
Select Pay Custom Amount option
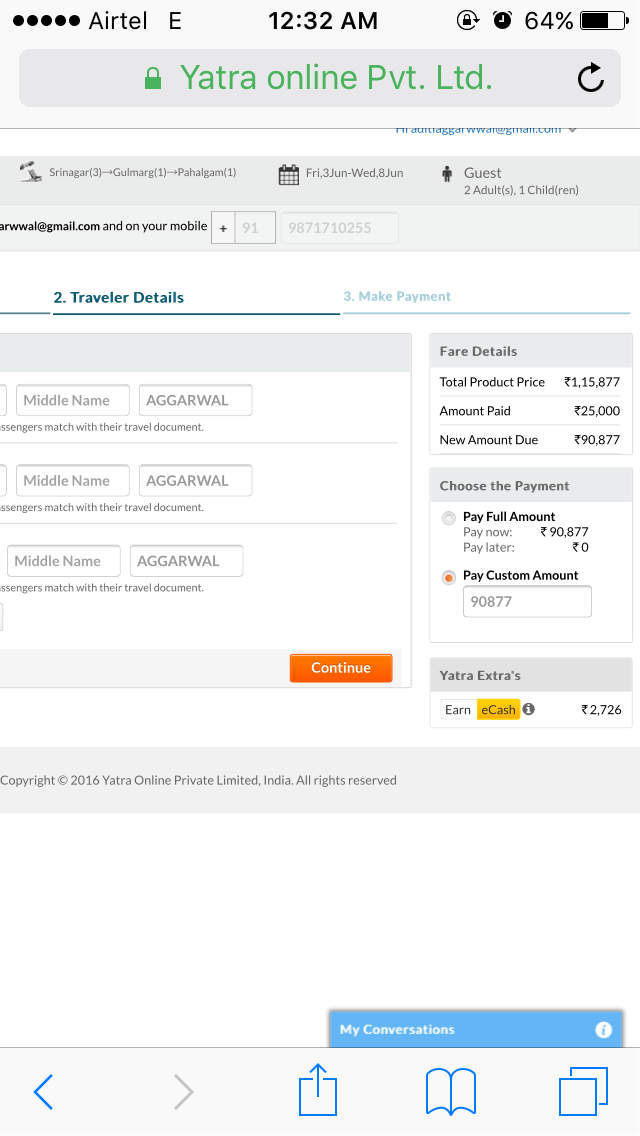tap(449, 577)
